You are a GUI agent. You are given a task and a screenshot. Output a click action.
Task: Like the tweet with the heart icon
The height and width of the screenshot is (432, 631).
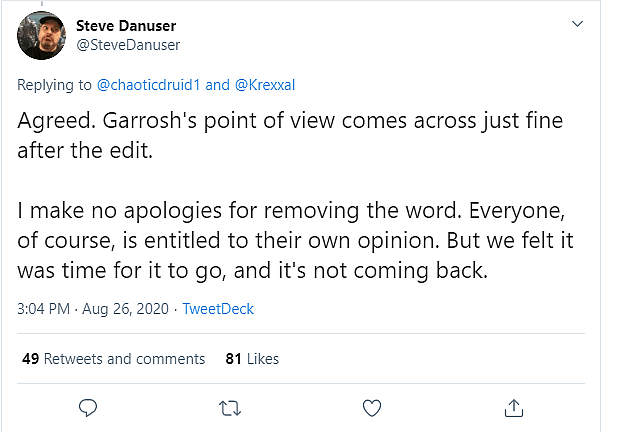[372, 407]
